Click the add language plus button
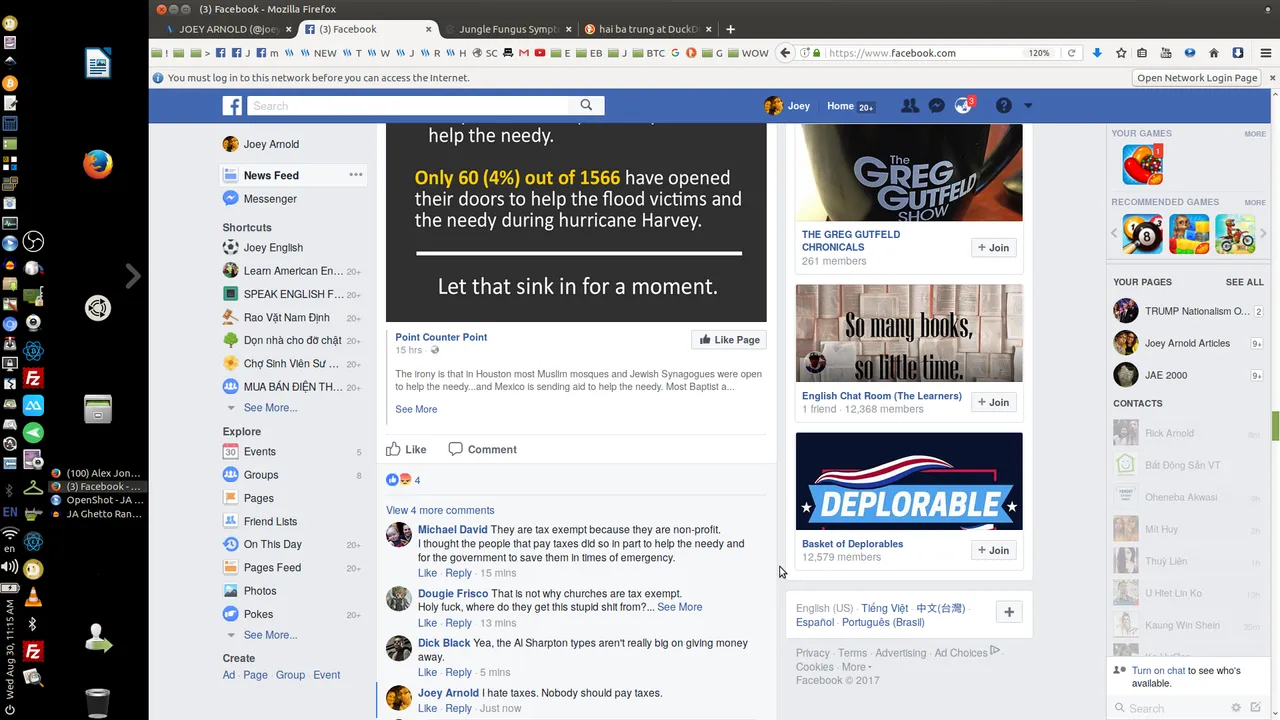 click(x=1009, y=612)
